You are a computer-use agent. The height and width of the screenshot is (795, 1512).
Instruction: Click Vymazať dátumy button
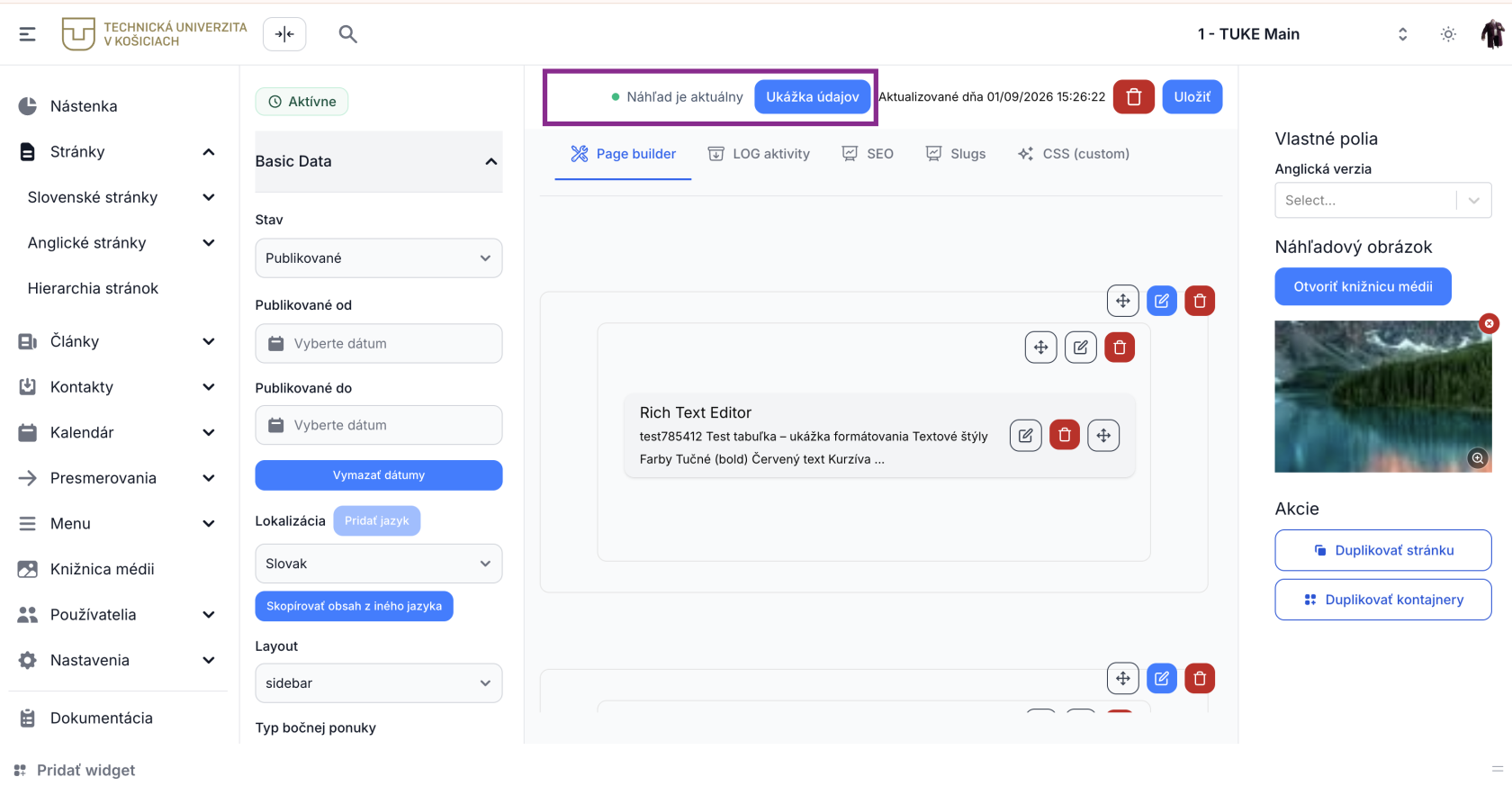tap(379, 475)
